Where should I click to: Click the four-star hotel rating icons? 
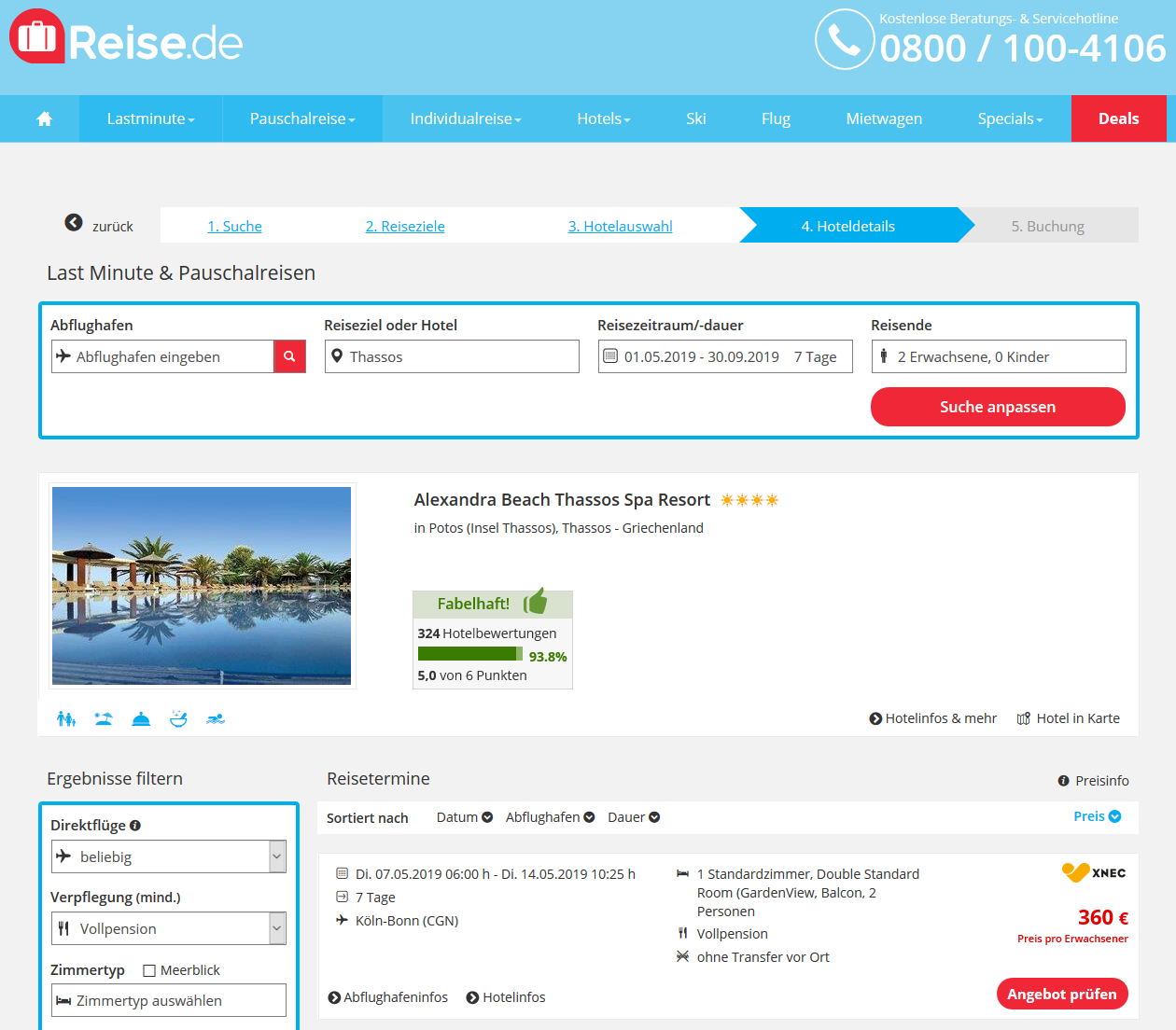(x=749, y=500)
